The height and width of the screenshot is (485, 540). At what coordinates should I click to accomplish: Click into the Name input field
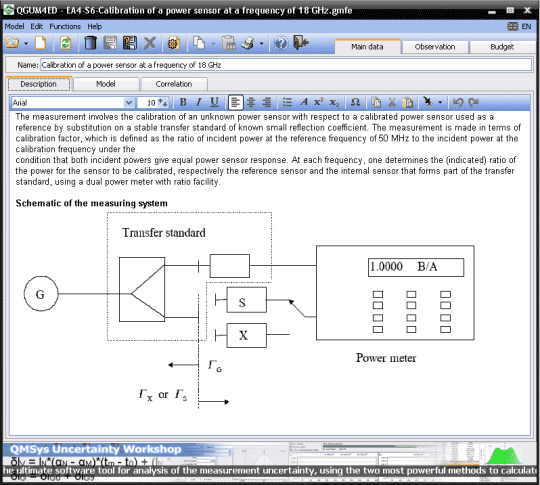point(286,65)
